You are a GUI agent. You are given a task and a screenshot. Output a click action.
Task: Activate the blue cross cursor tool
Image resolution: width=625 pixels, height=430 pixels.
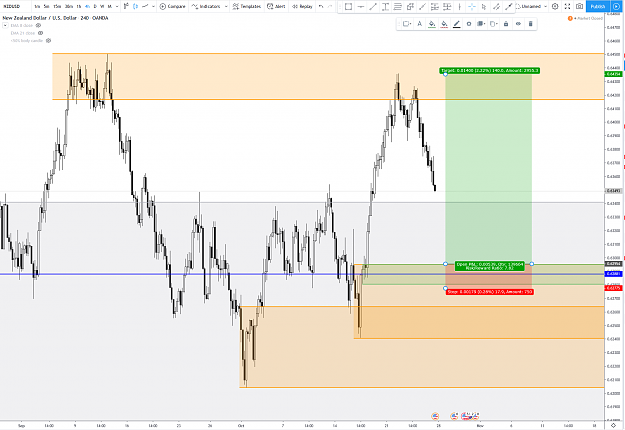click(472, 6)
